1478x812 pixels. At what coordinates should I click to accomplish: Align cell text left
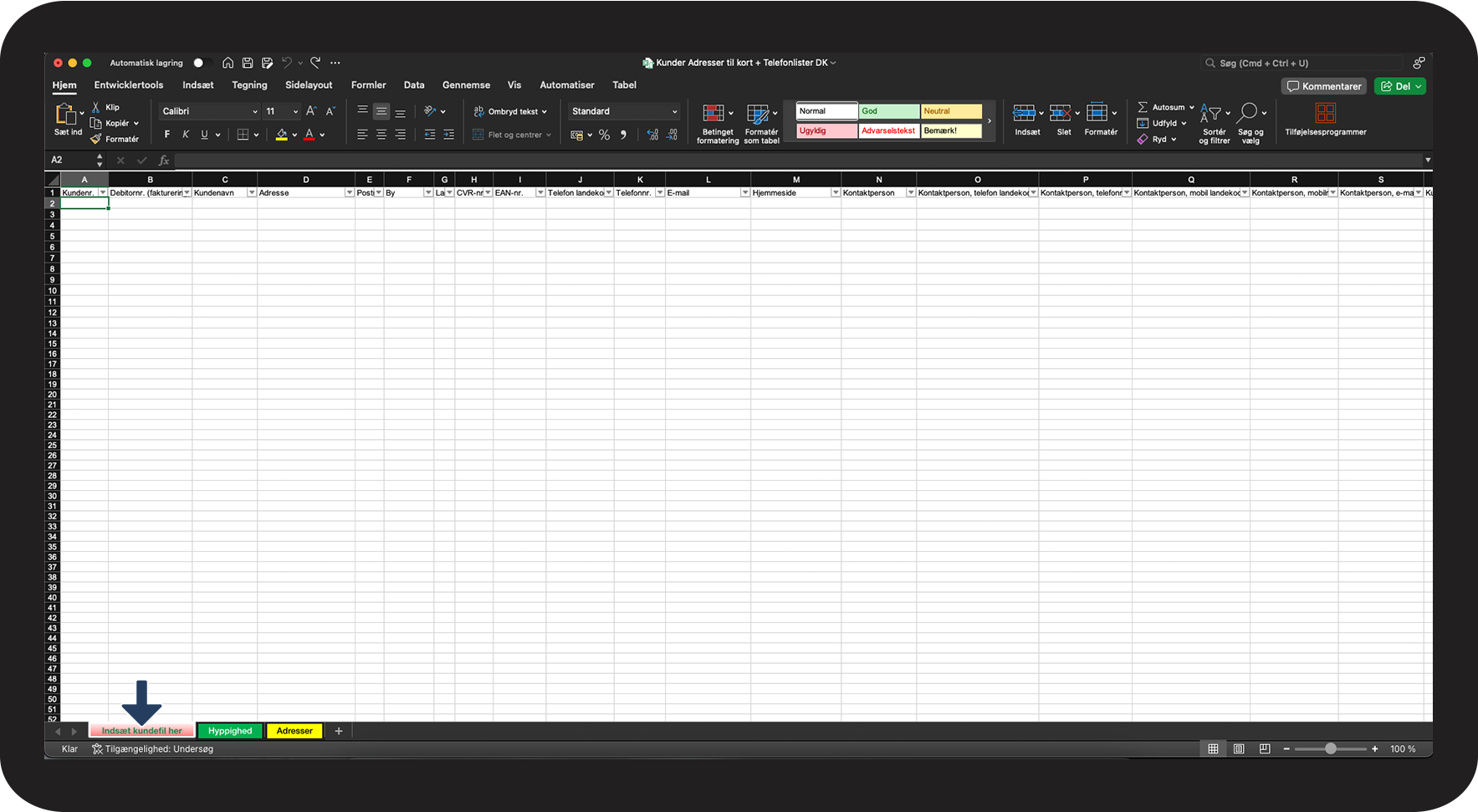(x=362, y=135)
